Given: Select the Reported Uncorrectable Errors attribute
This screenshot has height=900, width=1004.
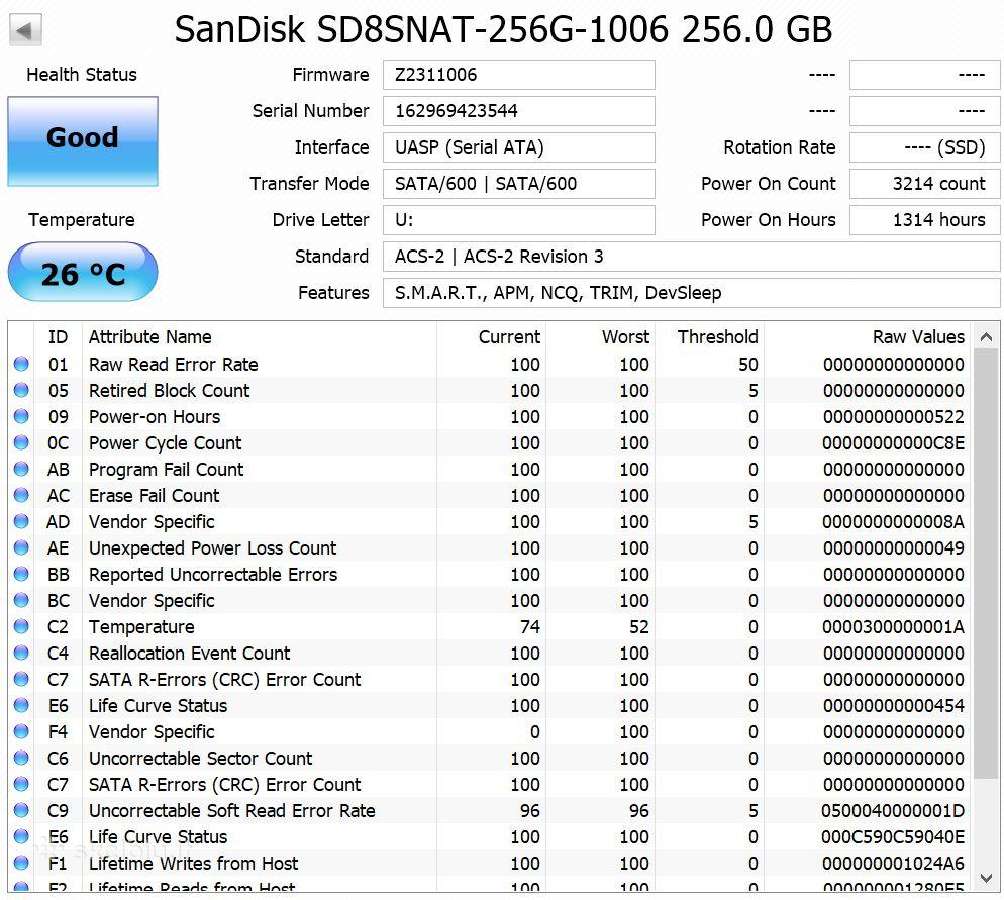Looking at the screenshot, I should click(491, 574).
